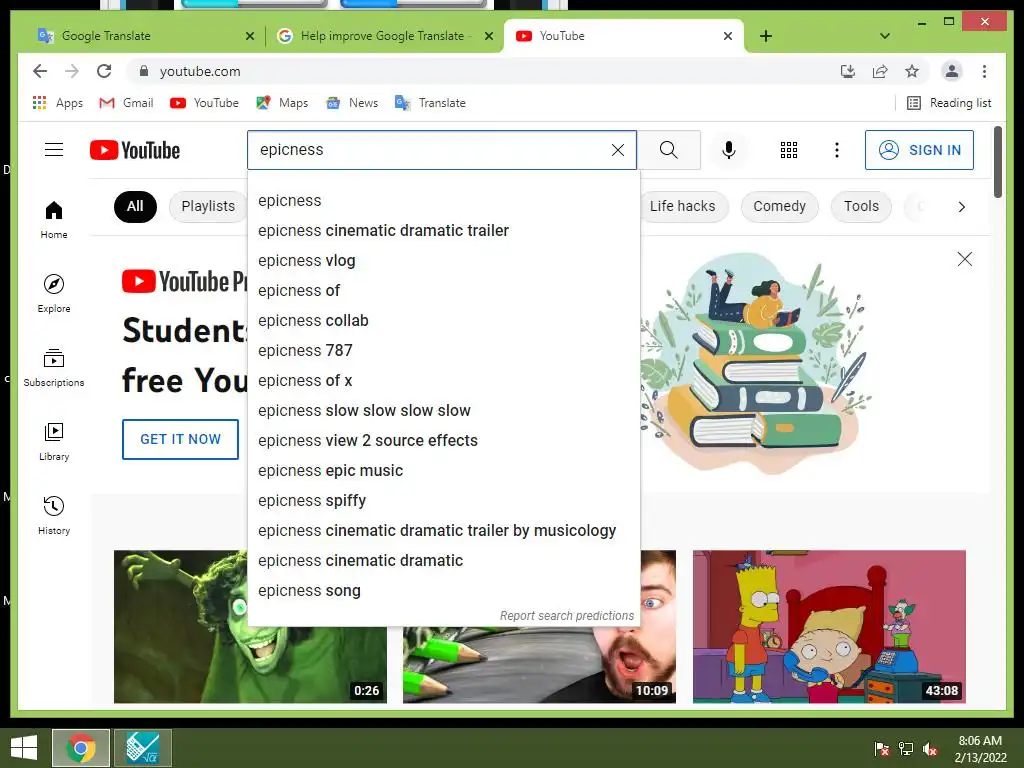Image resolution: width=1024 pixels, height=768 pixels.
Task: Open Windows Start button
Action: tap(24, 748)
